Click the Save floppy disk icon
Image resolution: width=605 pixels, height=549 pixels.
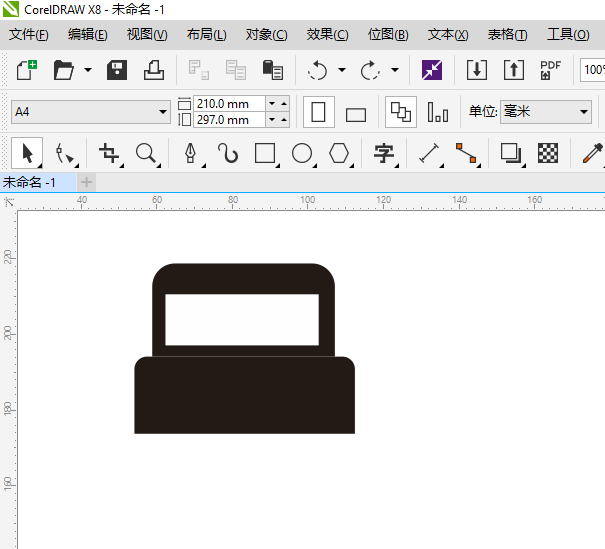117,70
